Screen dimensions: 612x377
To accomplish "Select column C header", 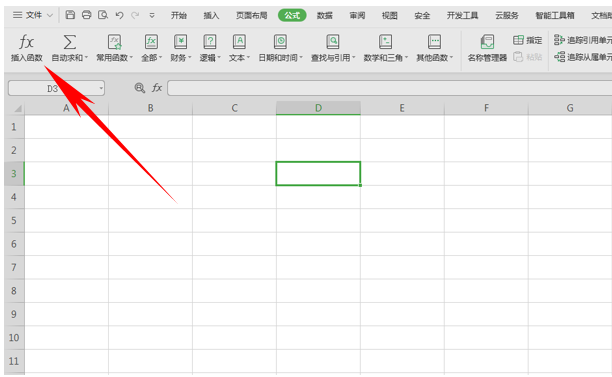I will pyautogui.click(x=234, y=108).
